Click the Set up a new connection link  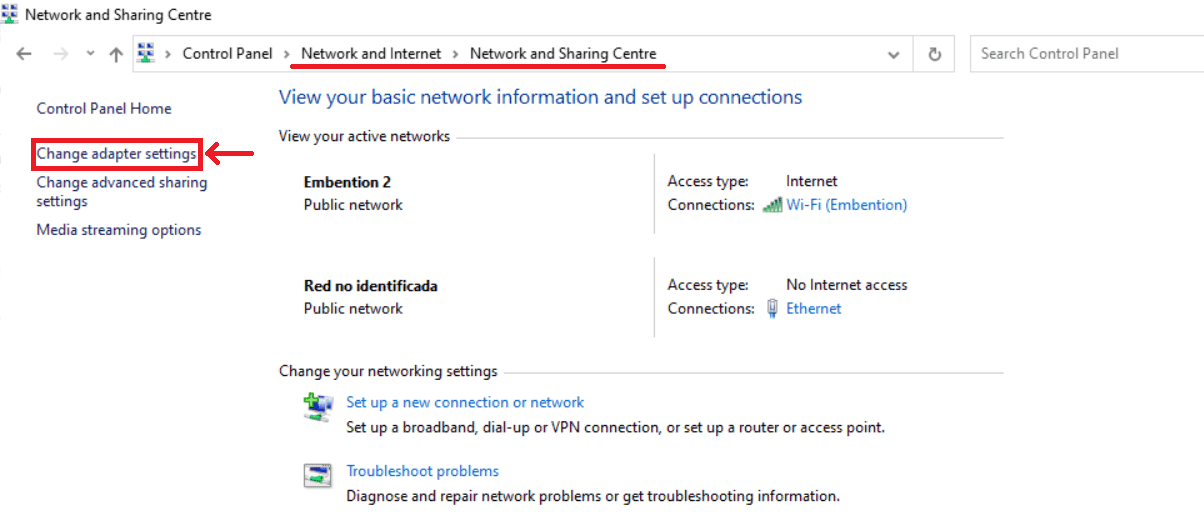(x=465, y=402)
